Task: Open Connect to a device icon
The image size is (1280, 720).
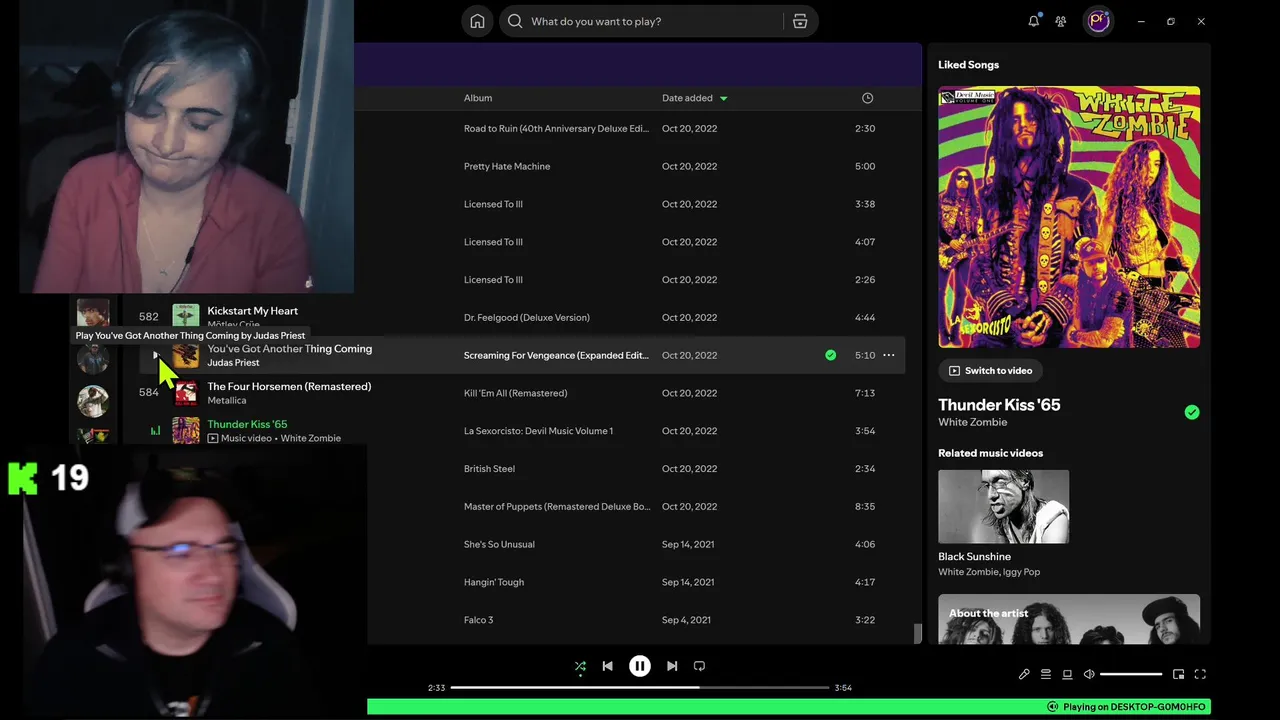Action: pyautogui.click(x=1067, y=674)
